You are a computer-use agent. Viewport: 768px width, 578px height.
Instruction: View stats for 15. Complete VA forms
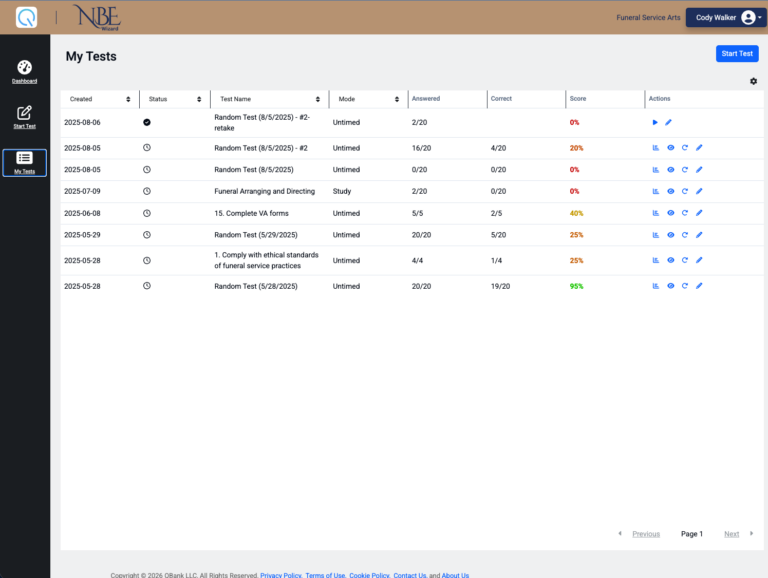tap(656, 213)
